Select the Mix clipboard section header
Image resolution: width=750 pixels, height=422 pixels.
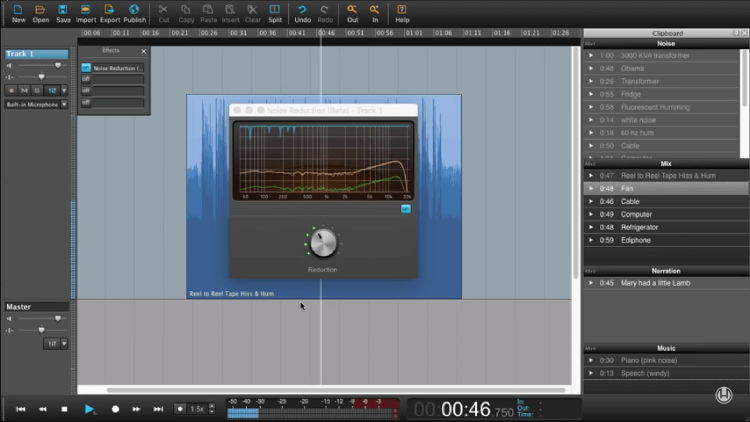tap(666, 164)
